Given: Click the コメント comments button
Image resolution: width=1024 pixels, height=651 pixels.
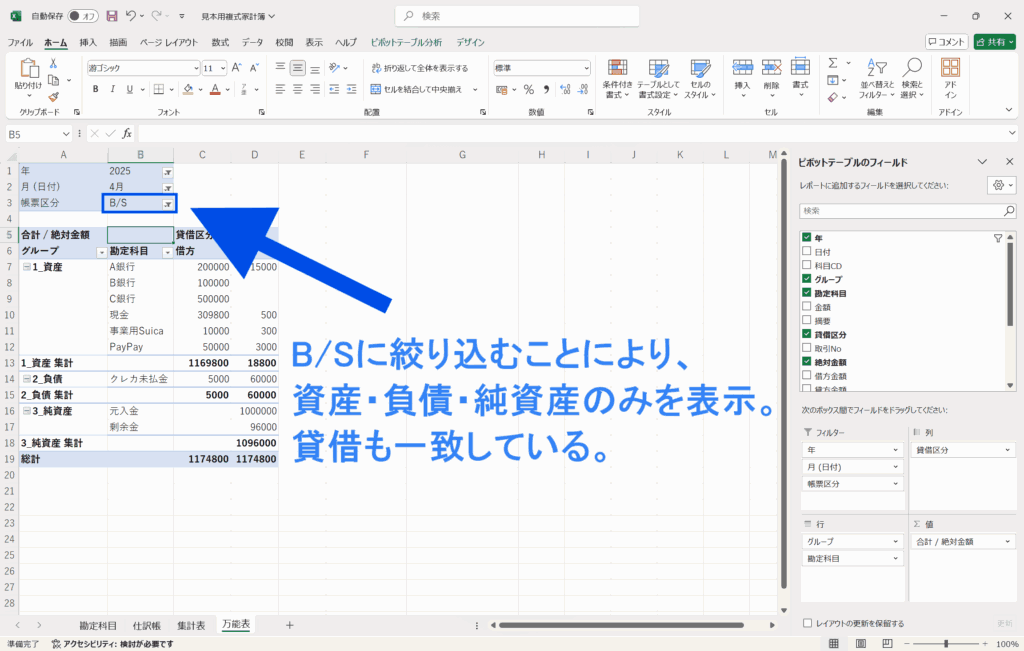Looking at the screenshot, I should (x=945, y=42).
